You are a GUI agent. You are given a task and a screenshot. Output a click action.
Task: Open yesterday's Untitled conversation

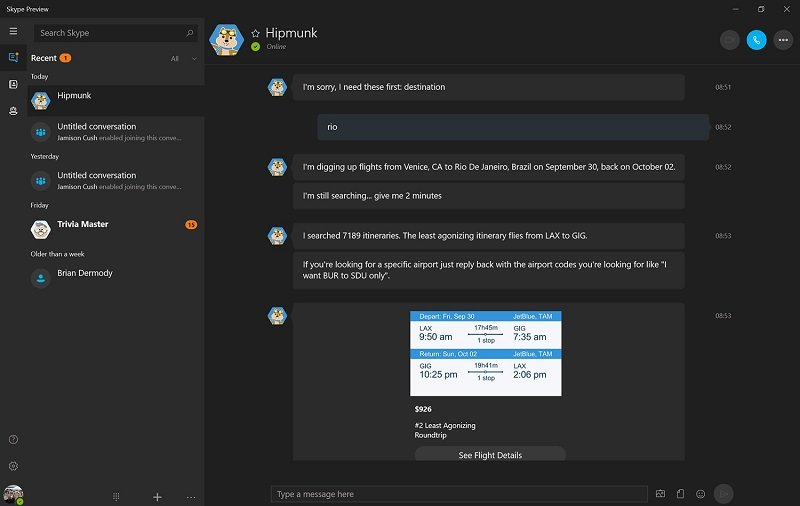(116, 181)
